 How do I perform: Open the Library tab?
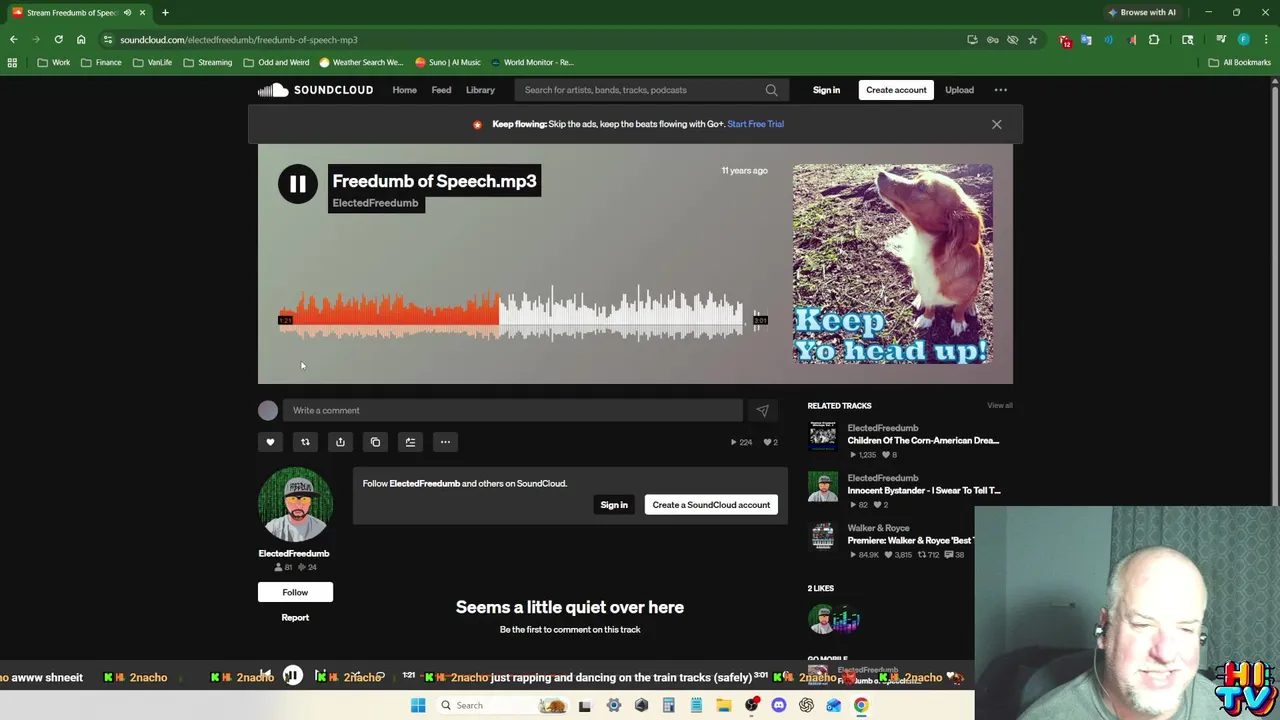click(x=480, y=90)
